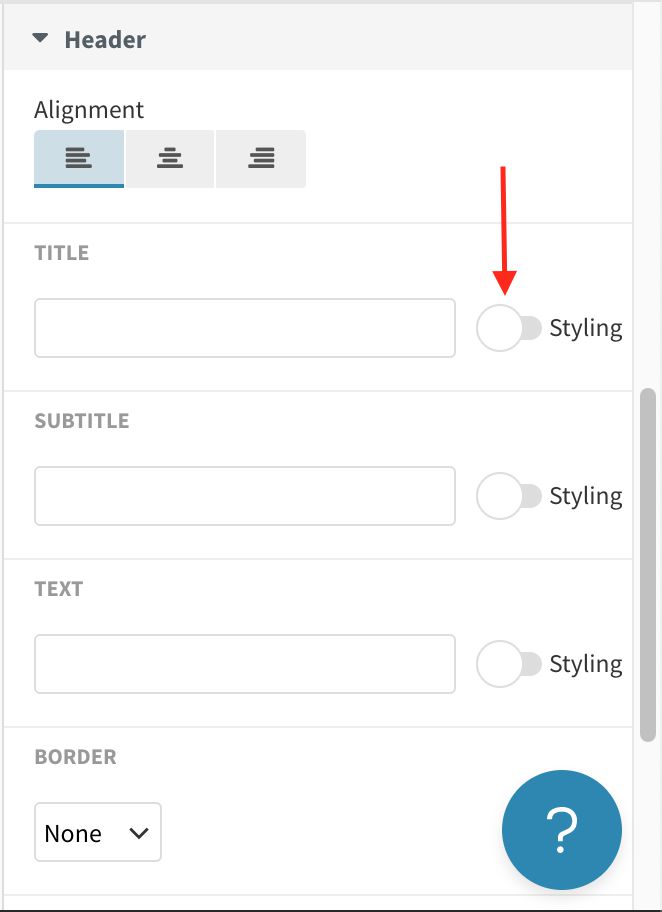Focus the Title input field

[x=245, y=328]
